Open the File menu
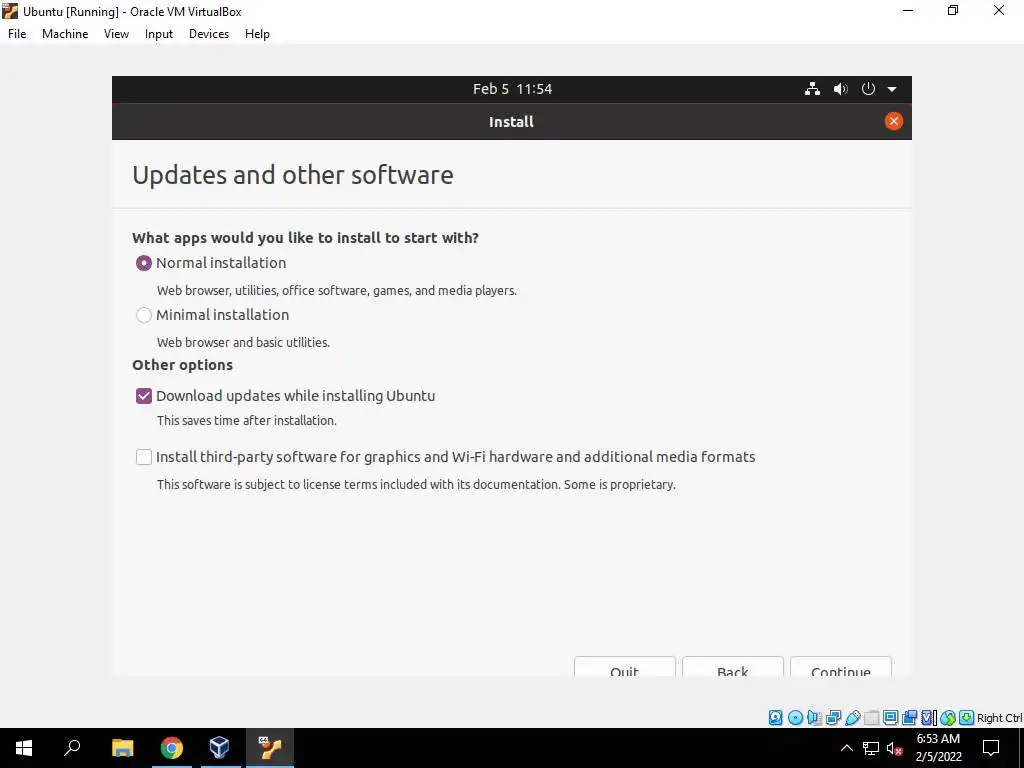 point(17,34)
